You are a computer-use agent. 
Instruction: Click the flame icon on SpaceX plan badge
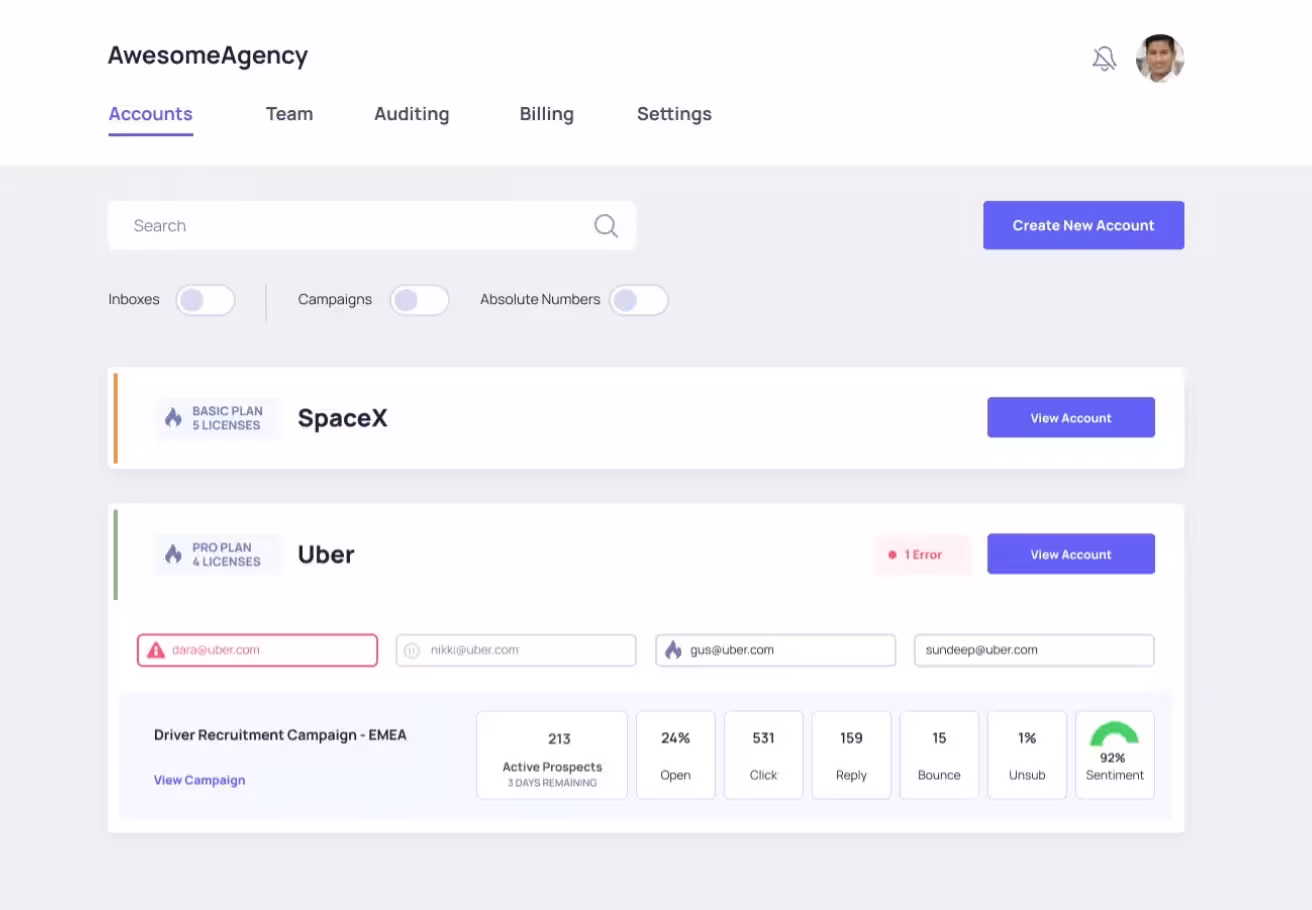[x=174, y=418]
